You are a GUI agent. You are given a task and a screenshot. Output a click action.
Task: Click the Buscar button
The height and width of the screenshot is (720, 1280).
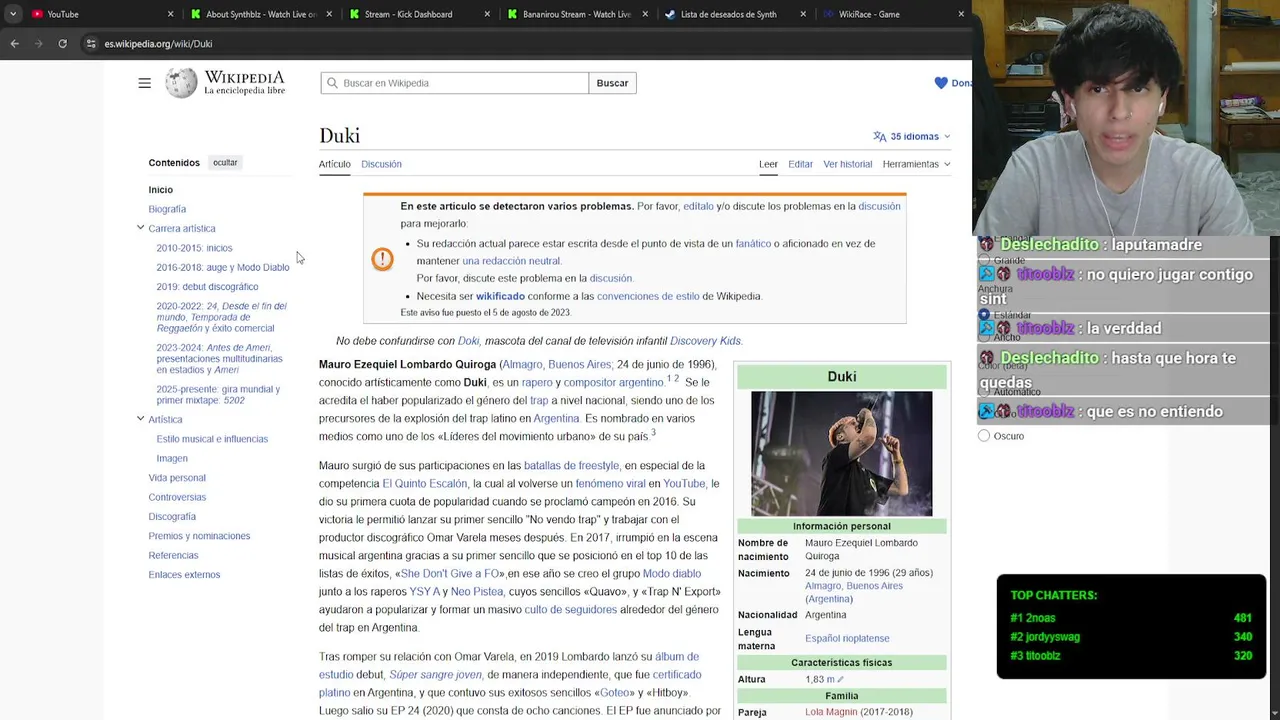(612, 83)
